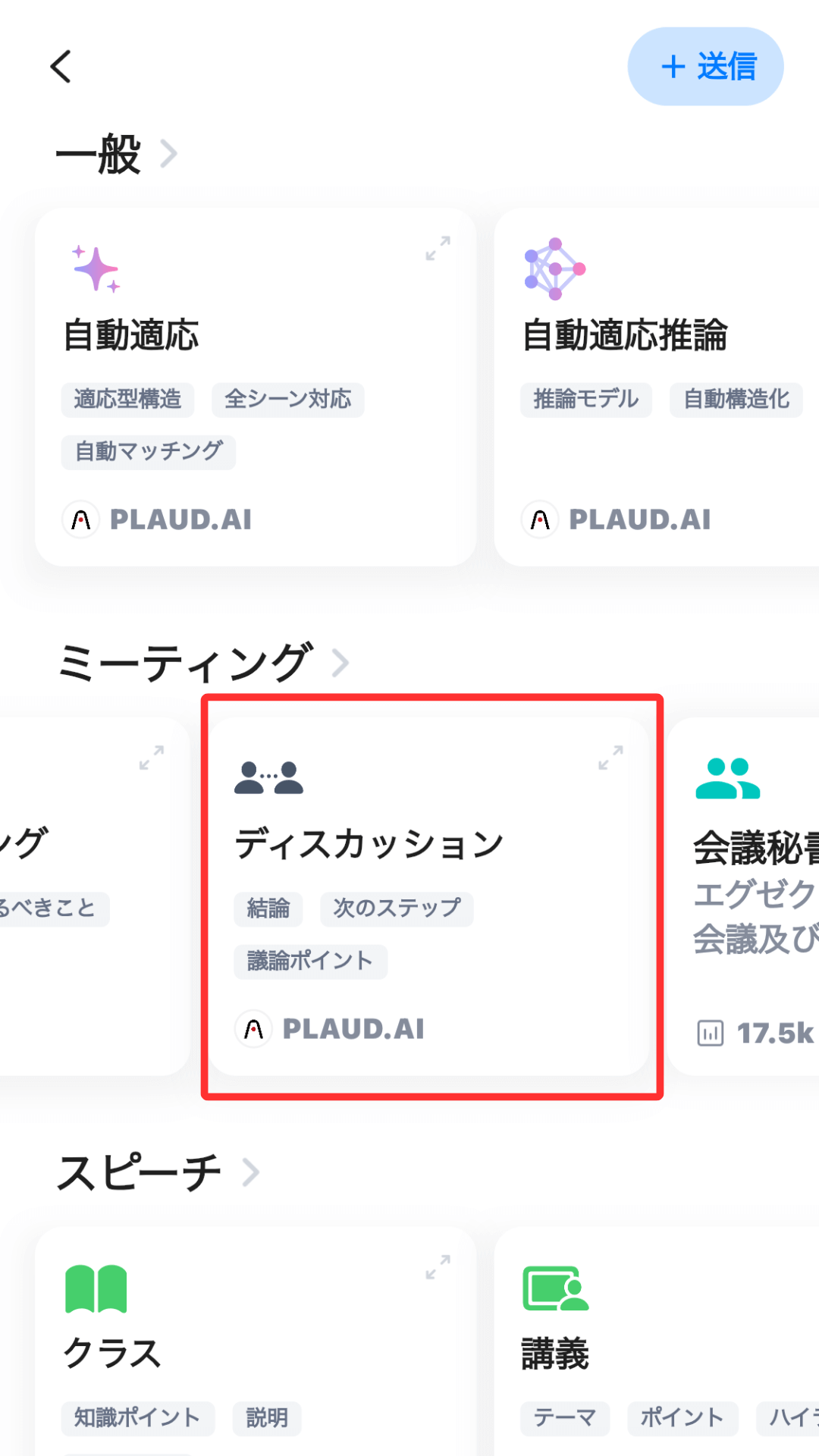Click the sparkle icon on 自動適応 card
This screenshot has width=819, height=1456.
click(x=96, y=268)
